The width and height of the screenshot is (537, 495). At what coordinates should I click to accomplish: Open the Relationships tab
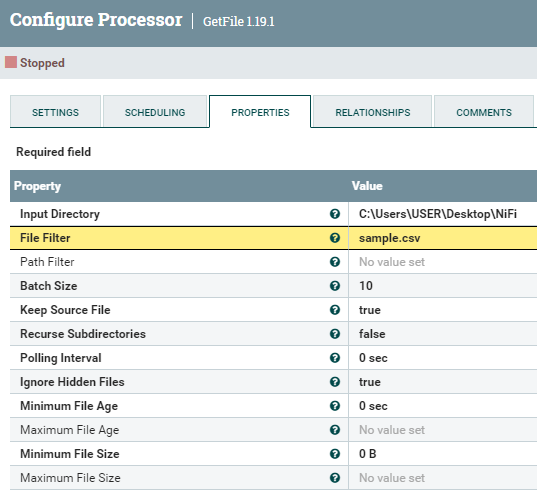(373, 112)
